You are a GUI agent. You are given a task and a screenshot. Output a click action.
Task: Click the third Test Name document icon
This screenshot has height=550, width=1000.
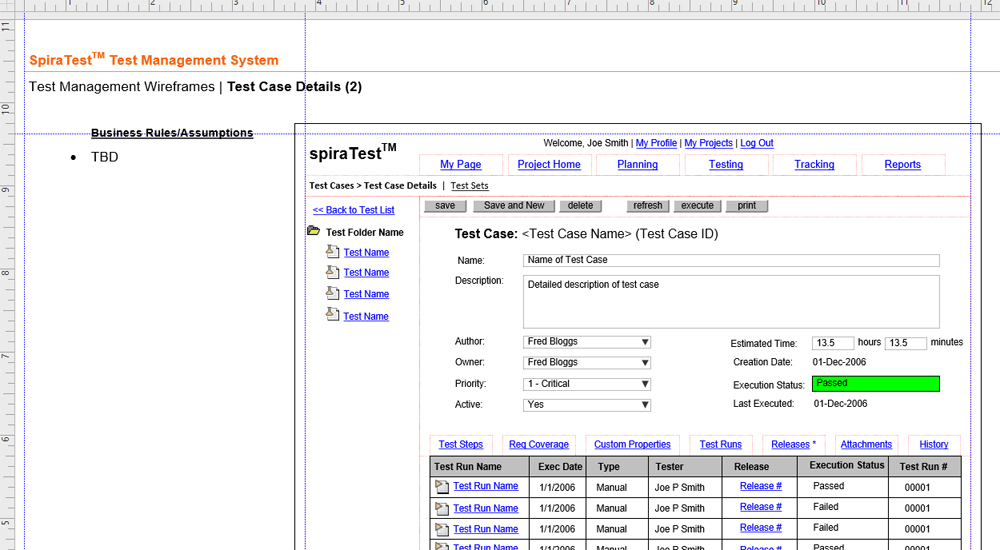333,293
